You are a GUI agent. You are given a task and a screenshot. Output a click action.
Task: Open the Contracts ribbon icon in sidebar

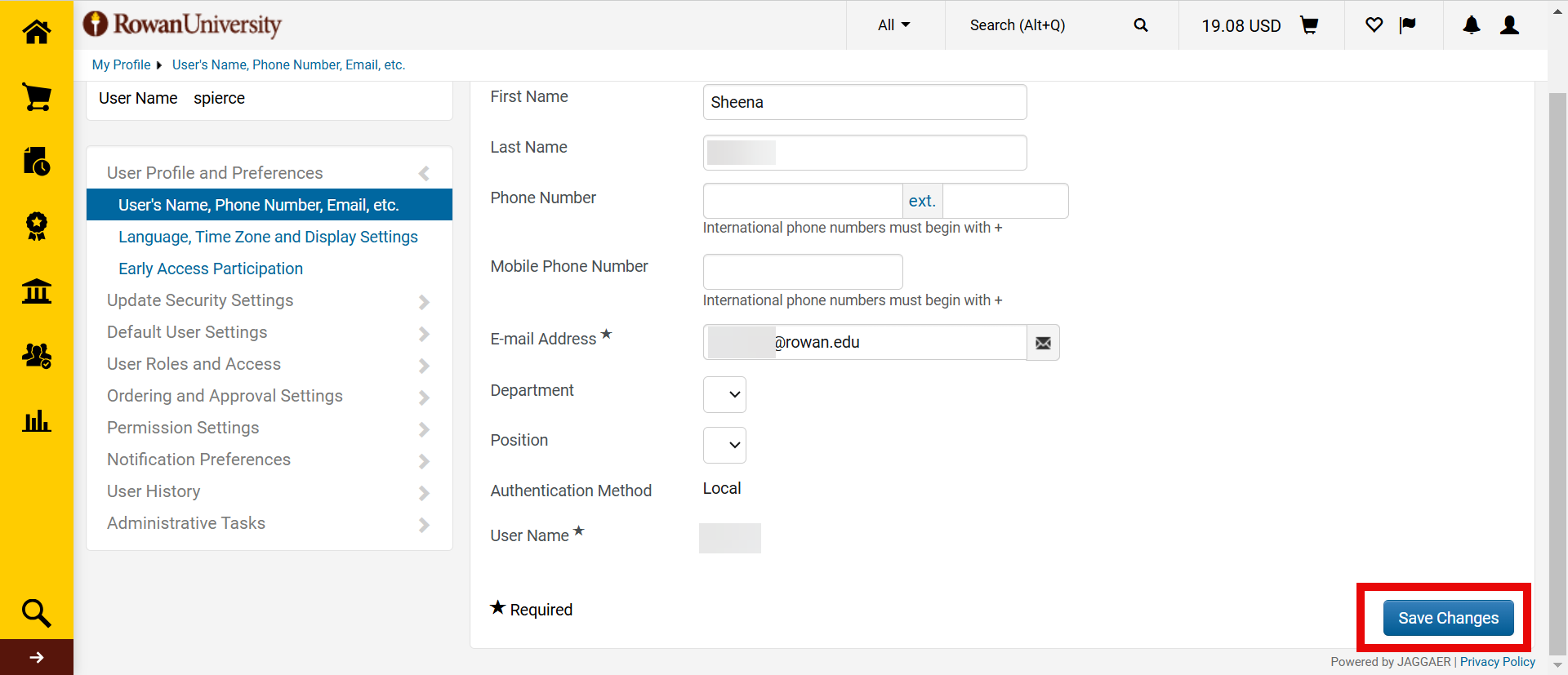pos(37,226)
